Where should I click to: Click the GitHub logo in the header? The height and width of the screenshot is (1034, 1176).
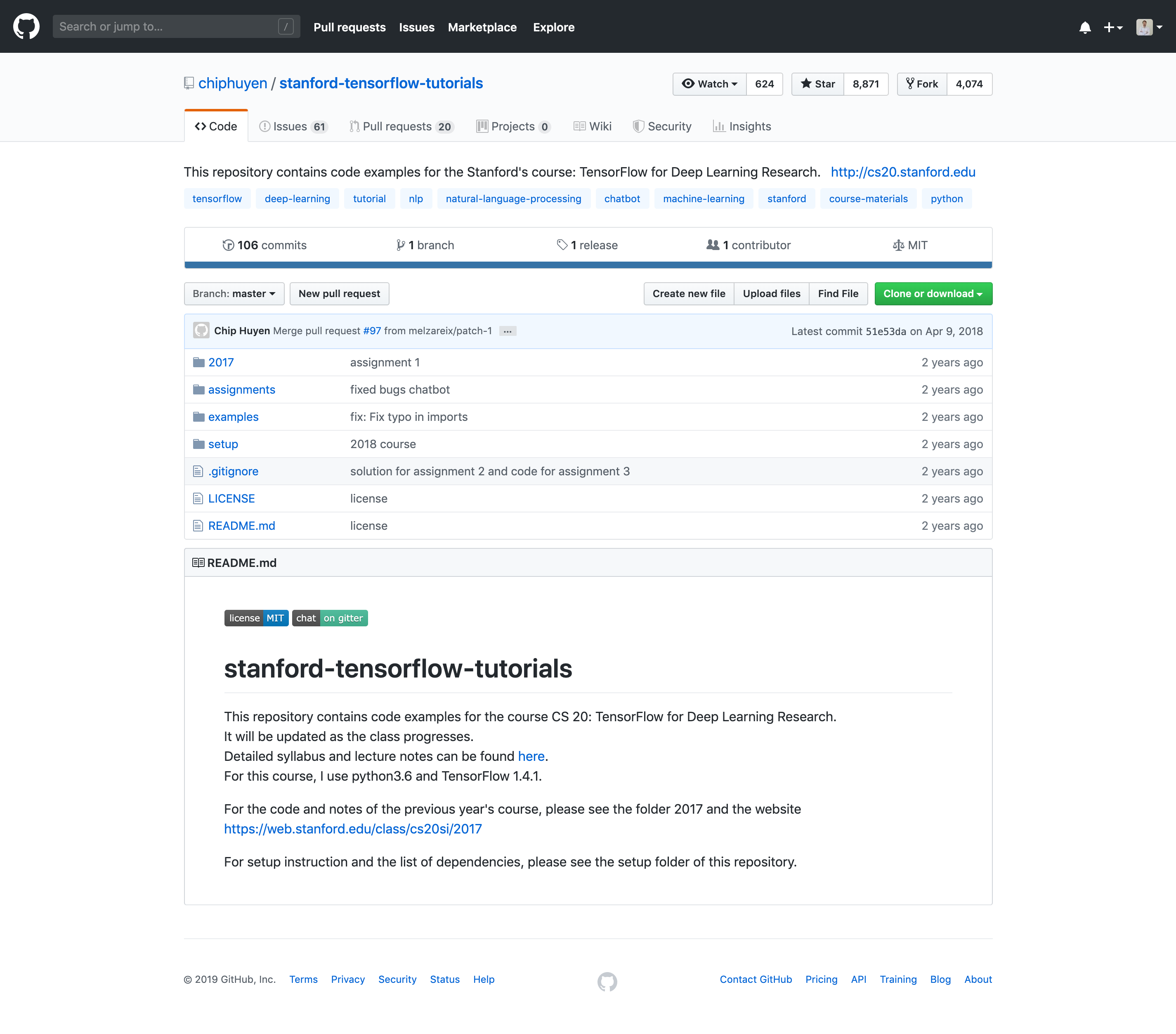coord(26,26)
